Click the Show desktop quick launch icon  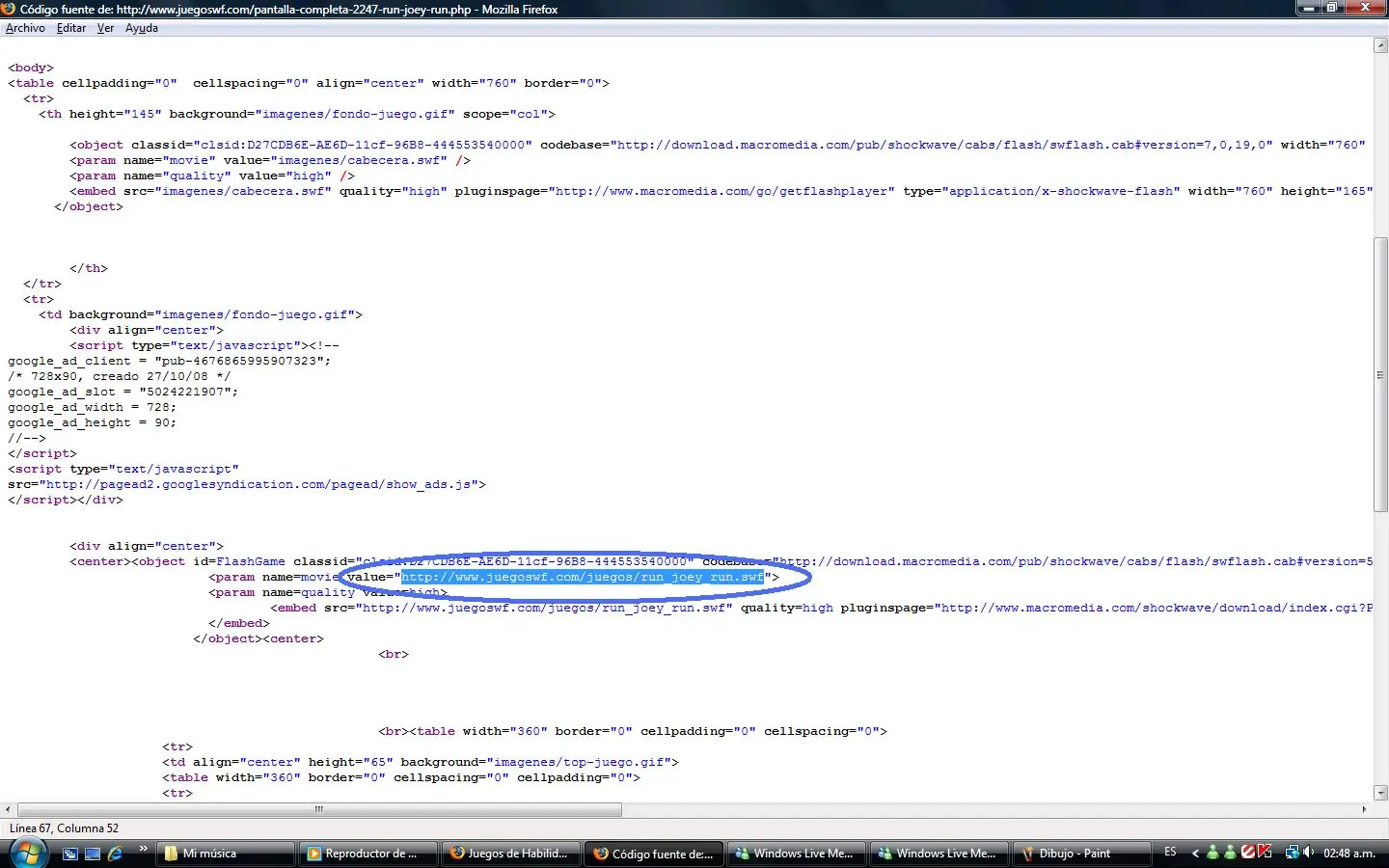[x=93, y=854]
